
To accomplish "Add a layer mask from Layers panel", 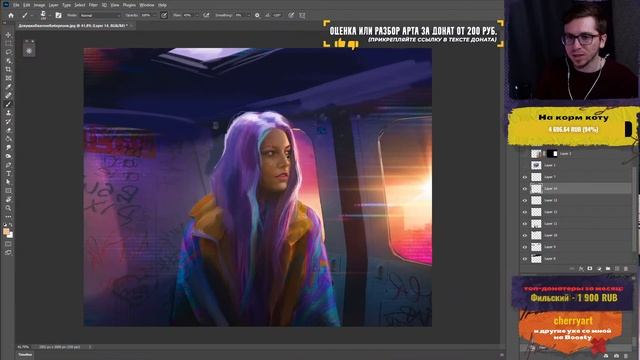I will [x=590, y=269].
